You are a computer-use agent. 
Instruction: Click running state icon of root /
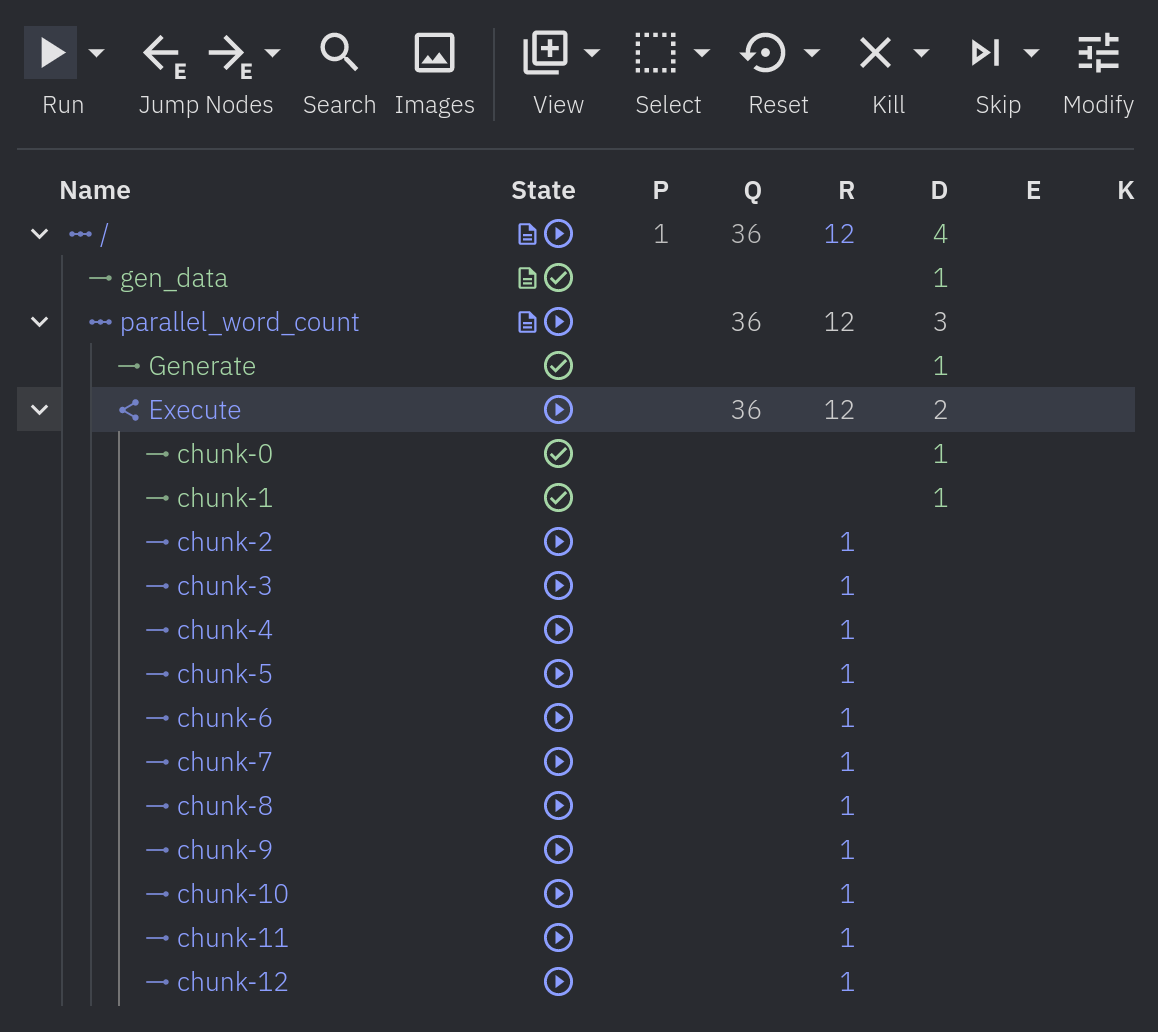pyautogui.click(x=558, y=234)
